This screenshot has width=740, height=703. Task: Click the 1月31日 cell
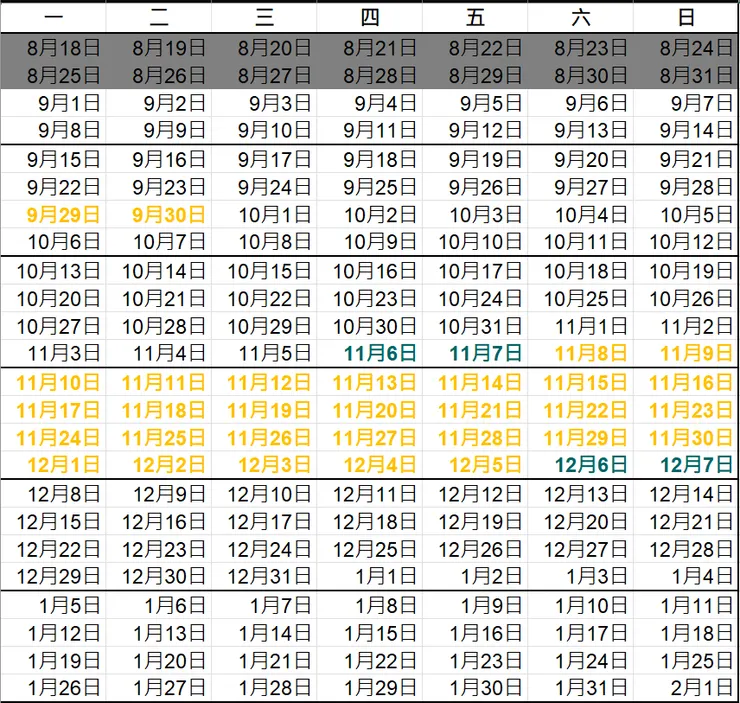coord(580,688)
